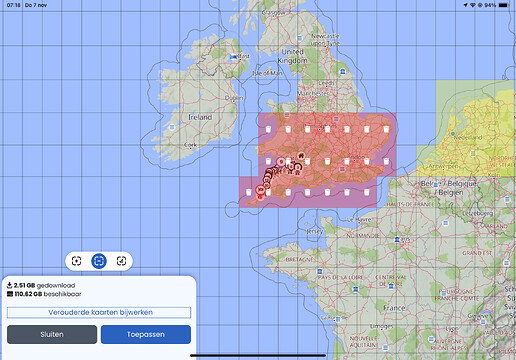Select waypoint marker number 9
The image size is (516, 360).
281,162
